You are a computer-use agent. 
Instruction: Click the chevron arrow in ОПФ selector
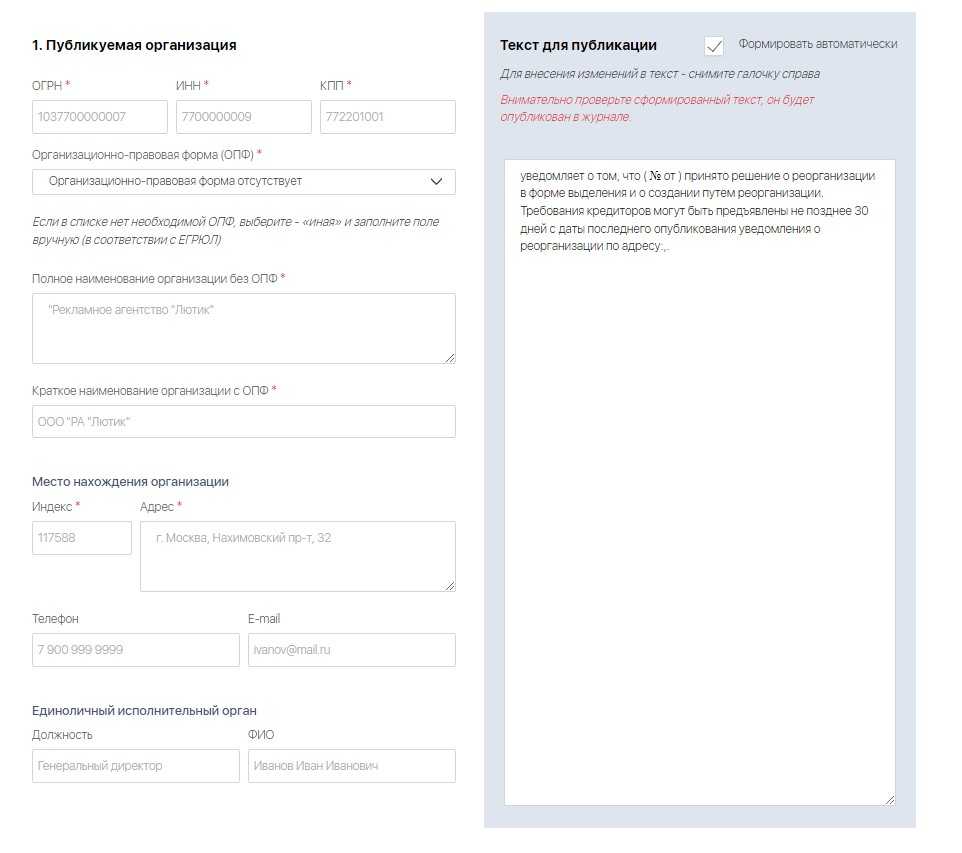pos(436,181)
